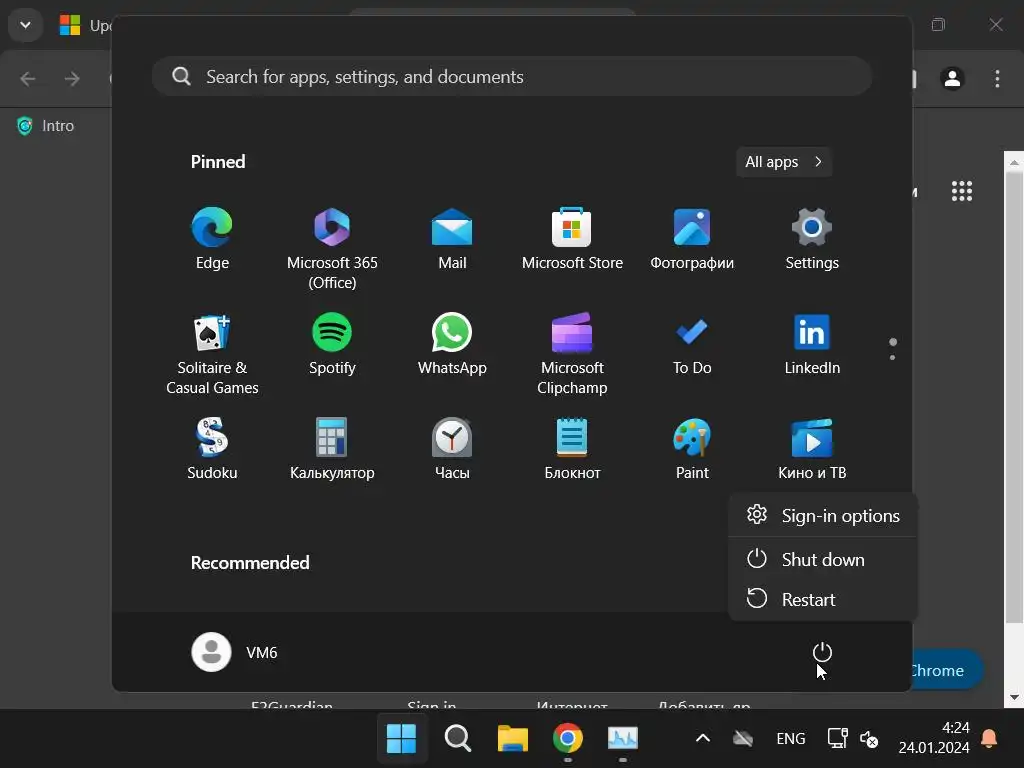Open the To Do app

coord(692,344)
